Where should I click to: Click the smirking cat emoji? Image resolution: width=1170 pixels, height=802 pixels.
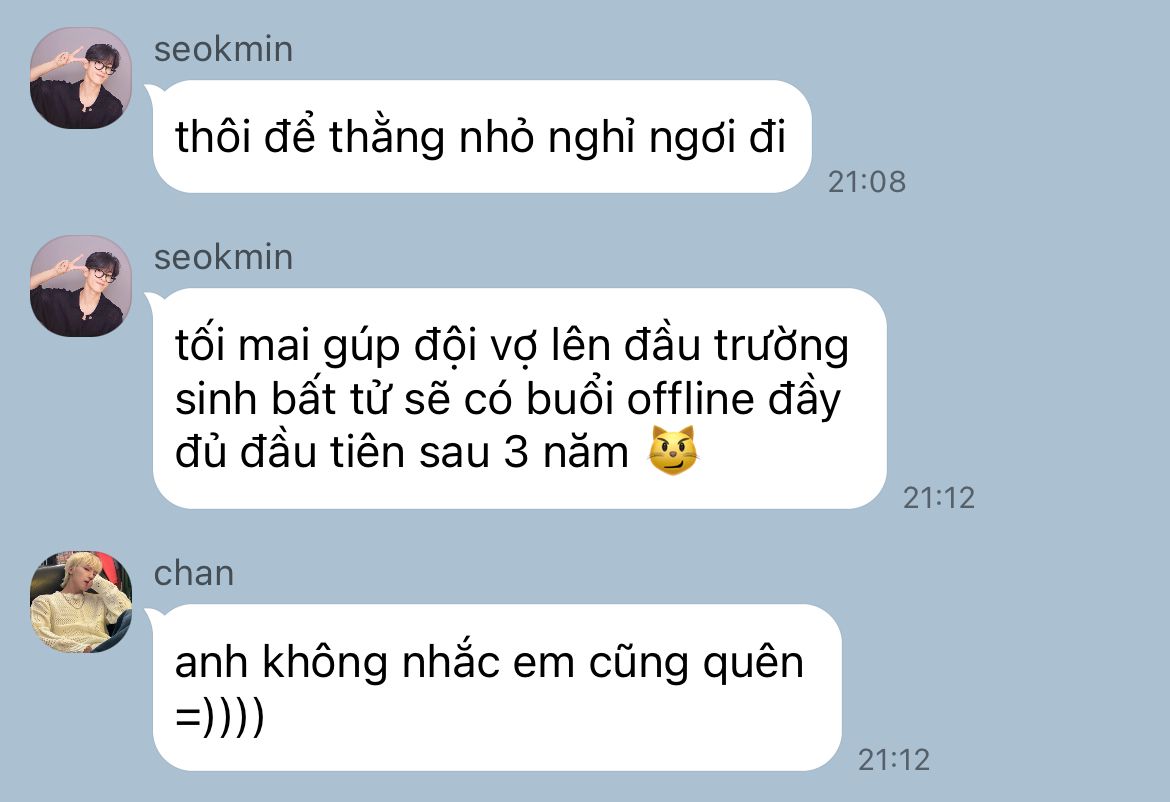click(x=673, y=451)
